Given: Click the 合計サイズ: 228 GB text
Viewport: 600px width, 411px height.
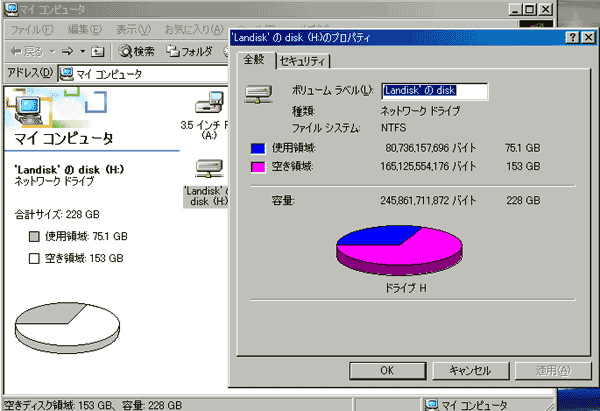Looking at the screenshot, I should [x=57, y=214].
